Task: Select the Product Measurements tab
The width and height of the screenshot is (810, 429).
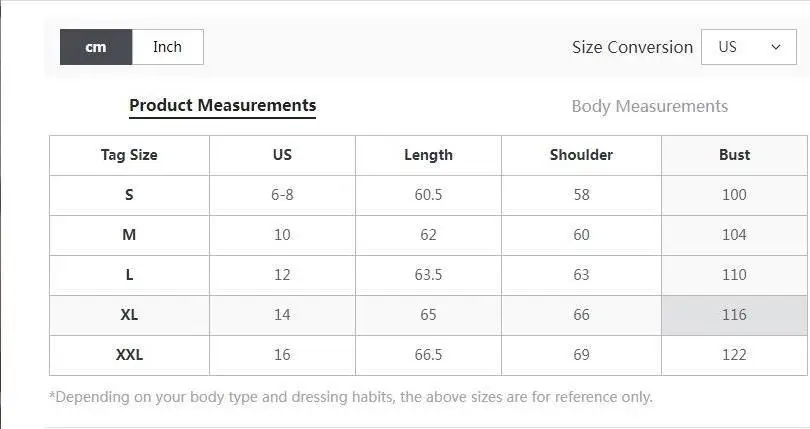Action: [222, 105]
